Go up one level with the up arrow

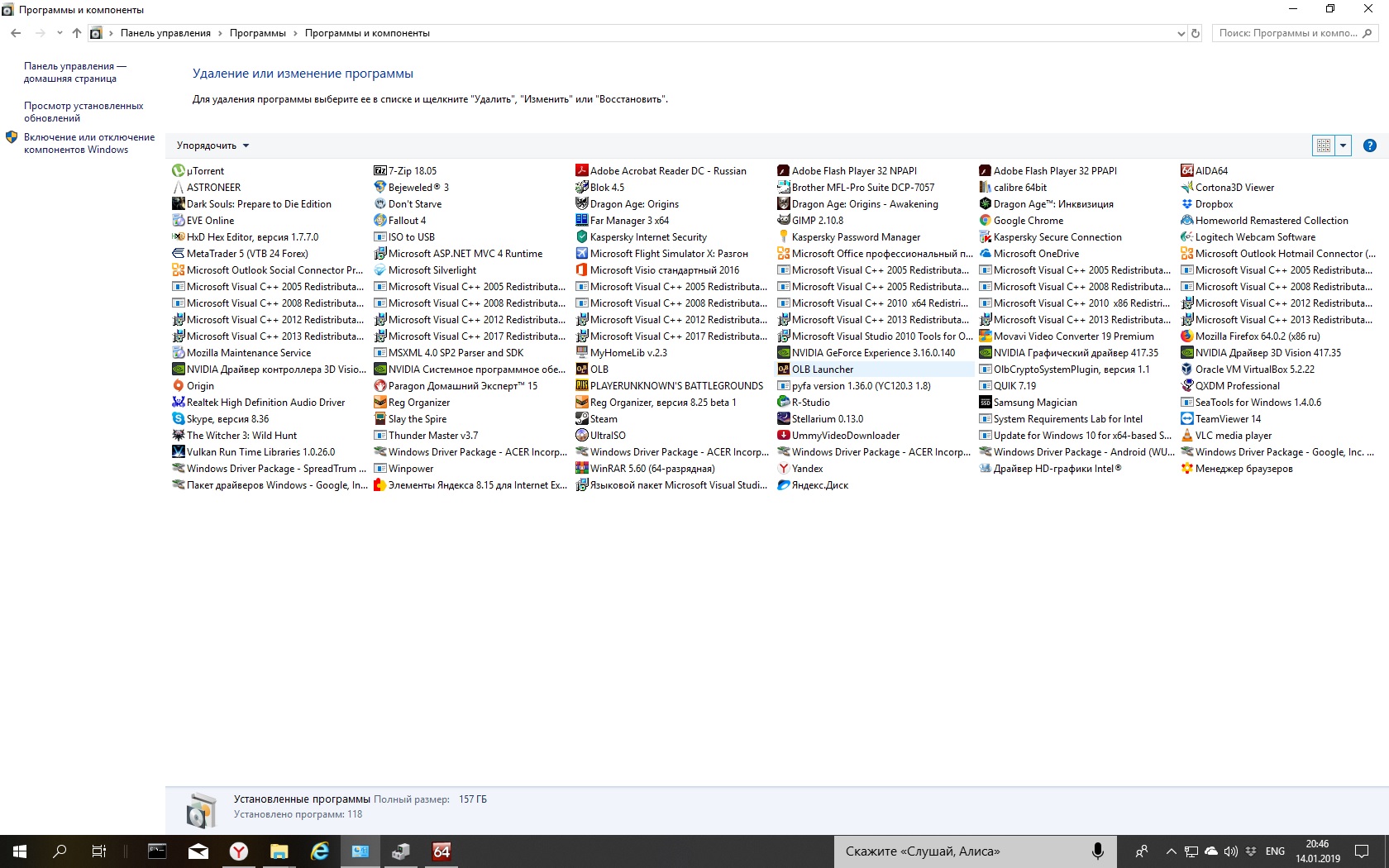tap(76, 34)
